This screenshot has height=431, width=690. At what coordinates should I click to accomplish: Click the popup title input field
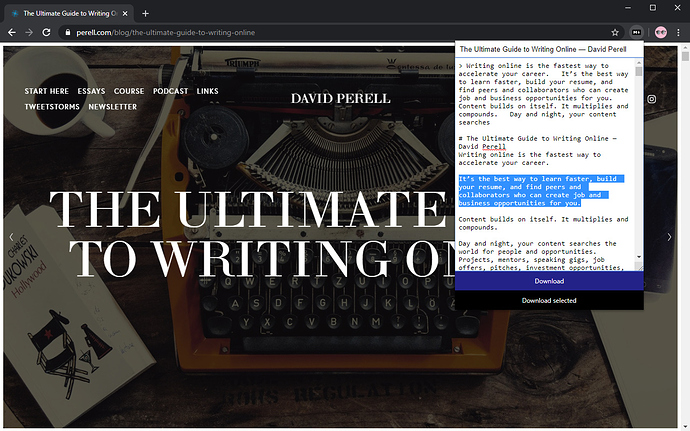(549, 49)
